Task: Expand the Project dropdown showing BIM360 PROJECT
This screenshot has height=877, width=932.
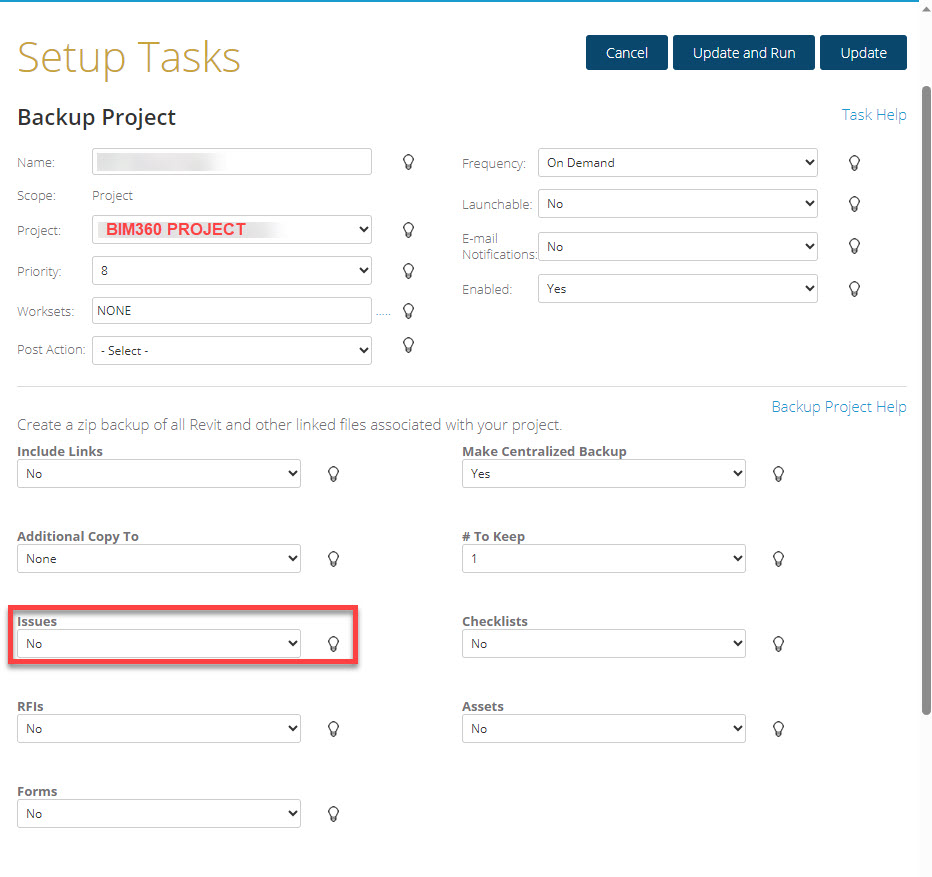Action: [x=231, y=230]
